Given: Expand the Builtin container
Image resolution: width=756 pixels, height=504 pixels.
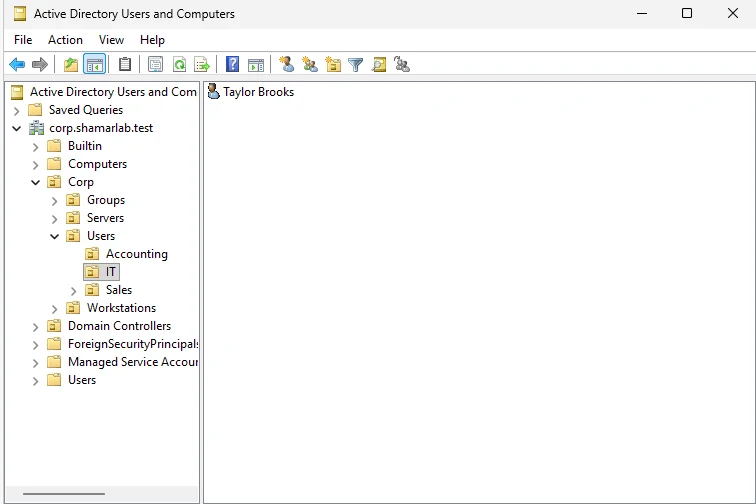Looking at the screenshot, I should (x=35, y=147).
